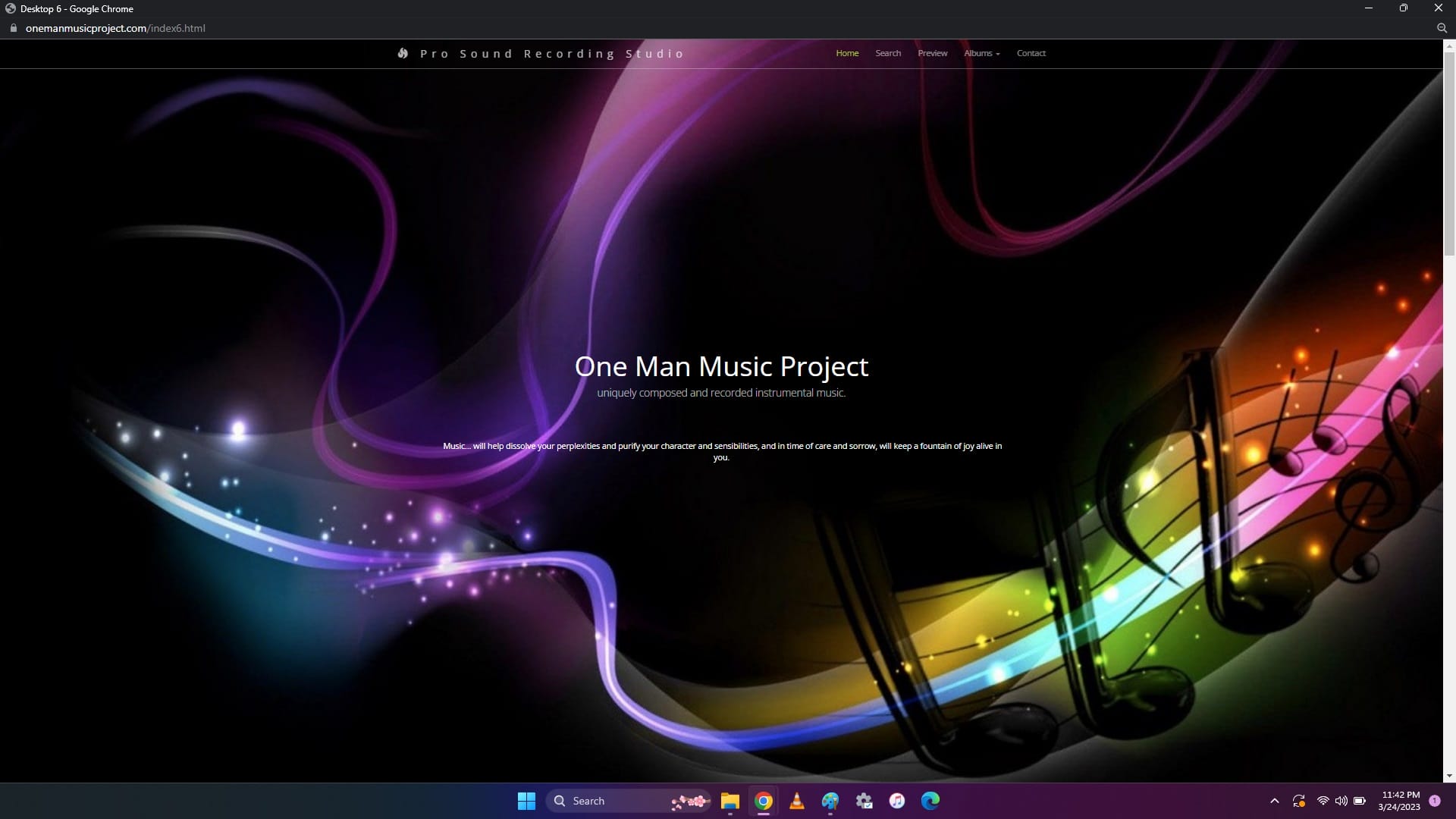
Task: Open the volume speaker control
Action: coord(1341,801)
